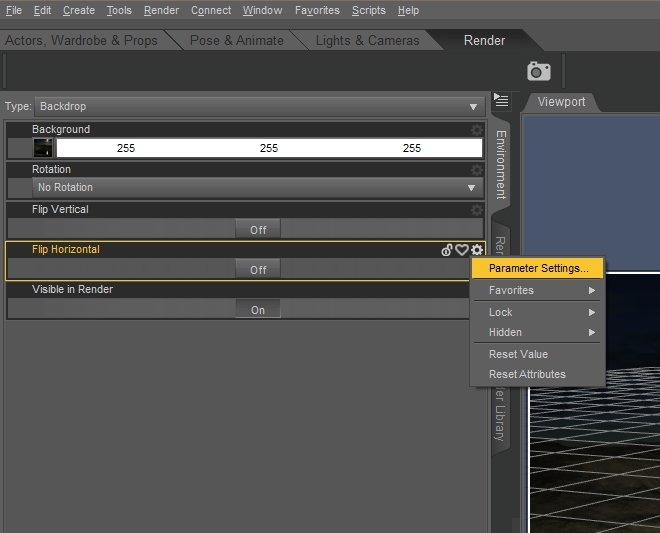Image resolution: width=660 pixels, height=533 pixels.
Task: Select Reset Value in context menu
Action: tap(538, 354)
